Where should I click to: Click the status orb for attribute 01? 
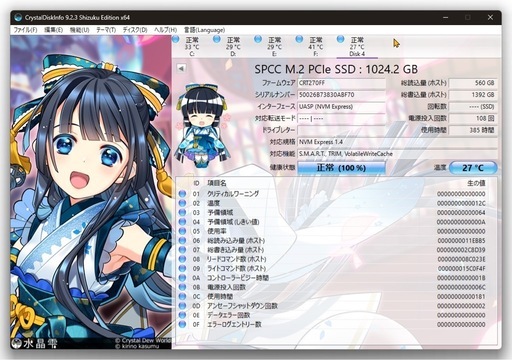tap(182, 194)
